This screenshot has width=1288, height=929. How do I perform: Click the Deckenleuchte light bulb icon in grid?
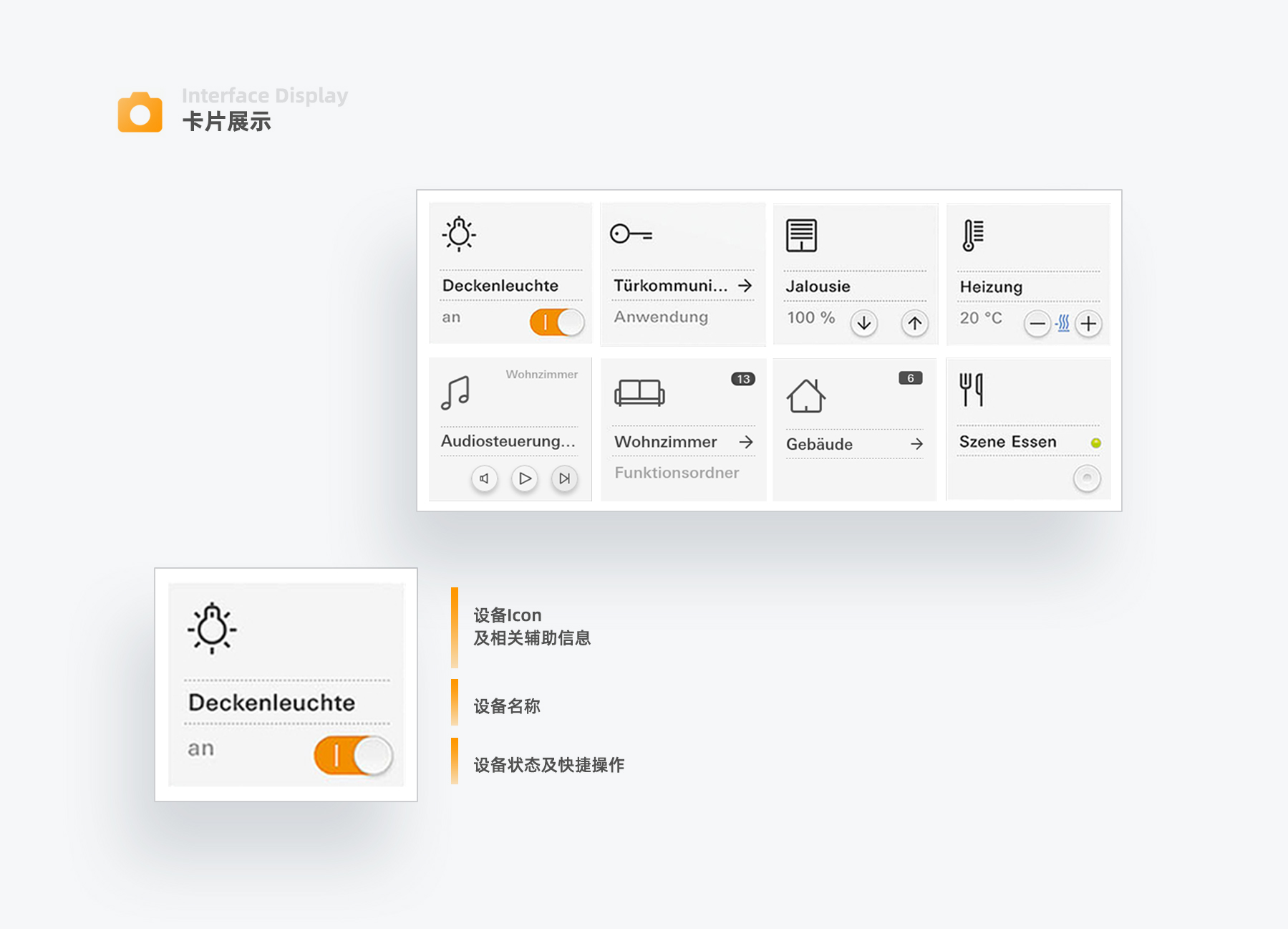click(459, 234)
